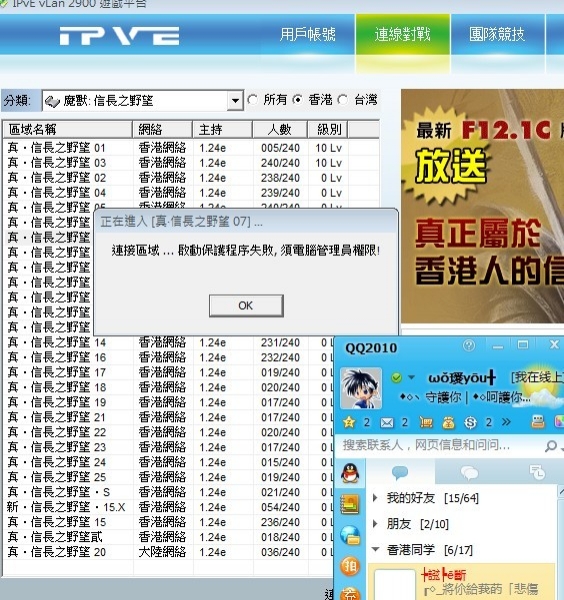Select room 新‧信長之野望‧15.X
Screen dimensions: 564x600
click(x=168, y=507)
